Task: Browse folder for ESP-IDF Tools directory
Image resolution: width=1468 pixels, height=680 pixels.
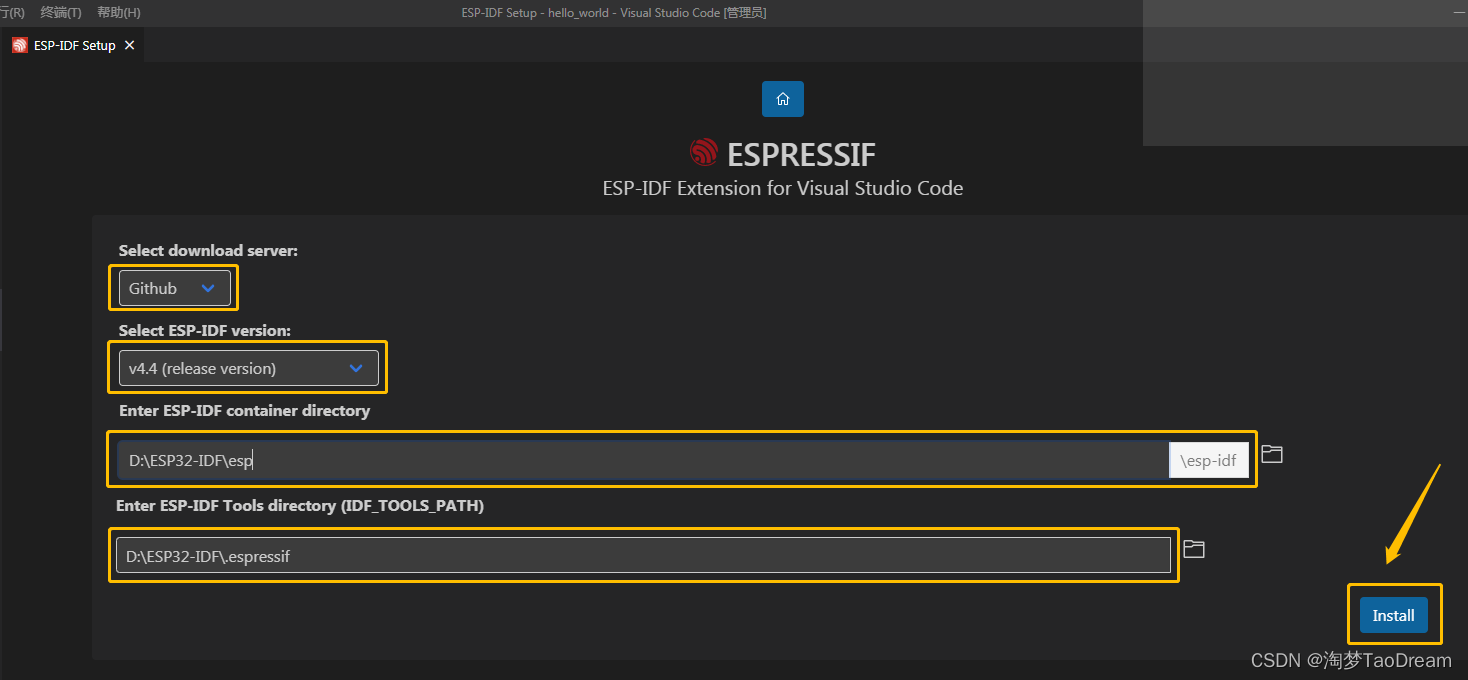Action: coord(1194,548)
